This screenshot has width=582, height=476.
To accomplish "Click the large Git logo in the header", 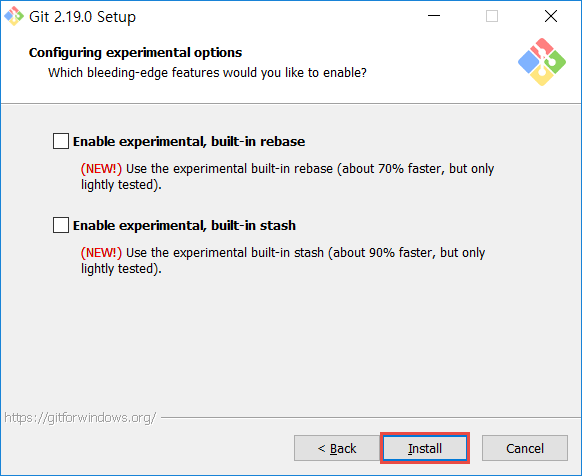I will pyautogui.click(x=542, y=62).
